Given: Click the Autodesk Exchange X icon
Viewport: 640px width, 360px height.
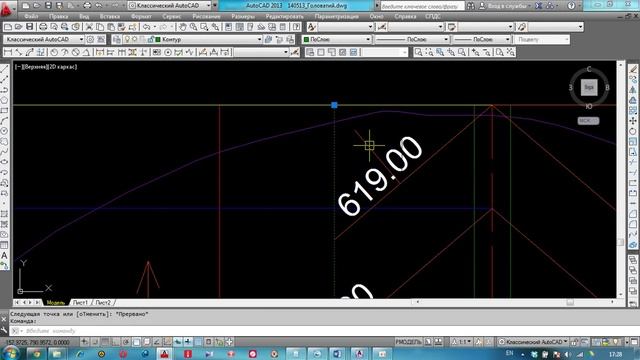Looking at the screenshot, I should tap(539, 6).
